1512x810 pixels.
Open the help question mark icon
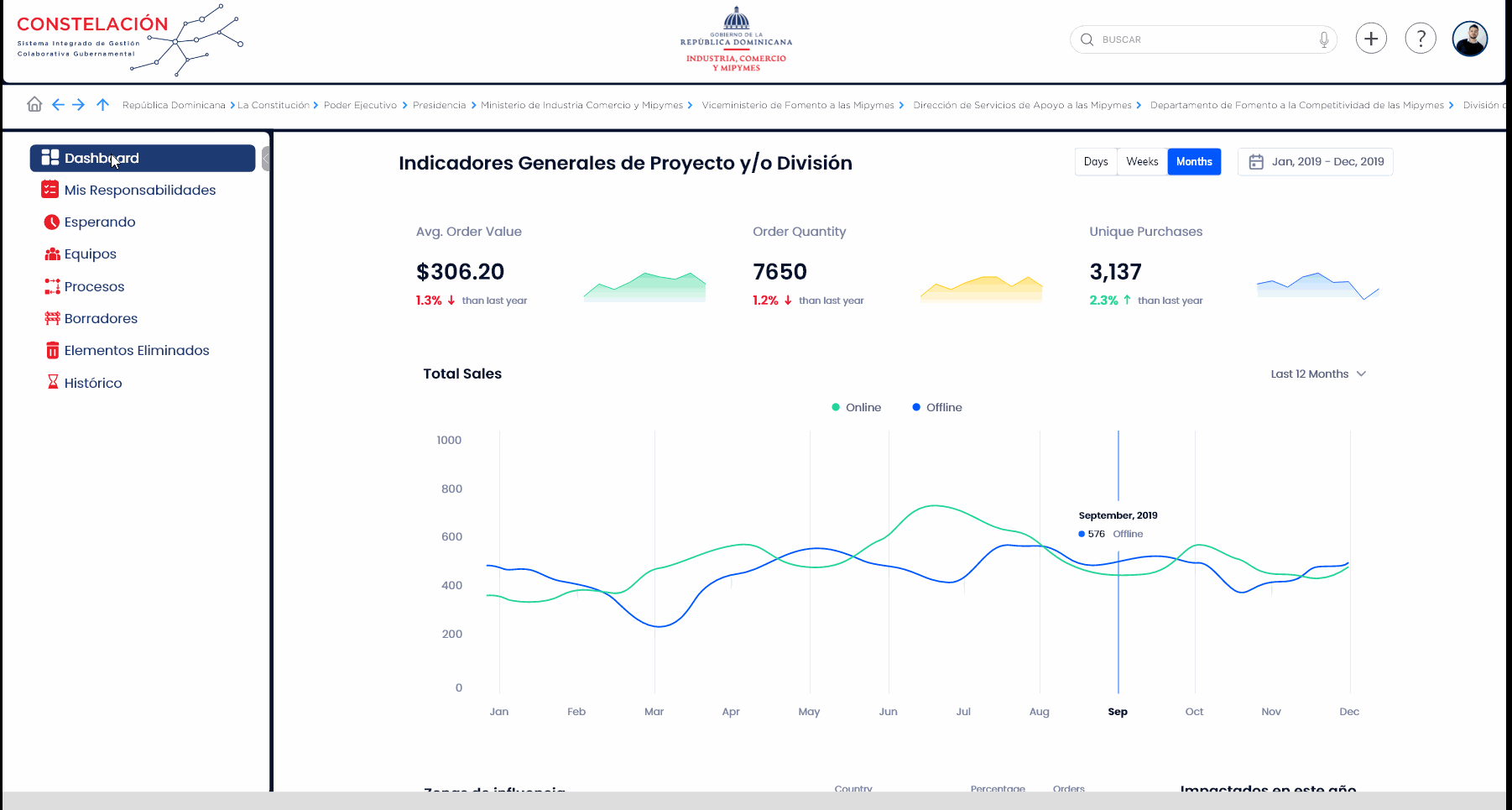pos(1421,39)
